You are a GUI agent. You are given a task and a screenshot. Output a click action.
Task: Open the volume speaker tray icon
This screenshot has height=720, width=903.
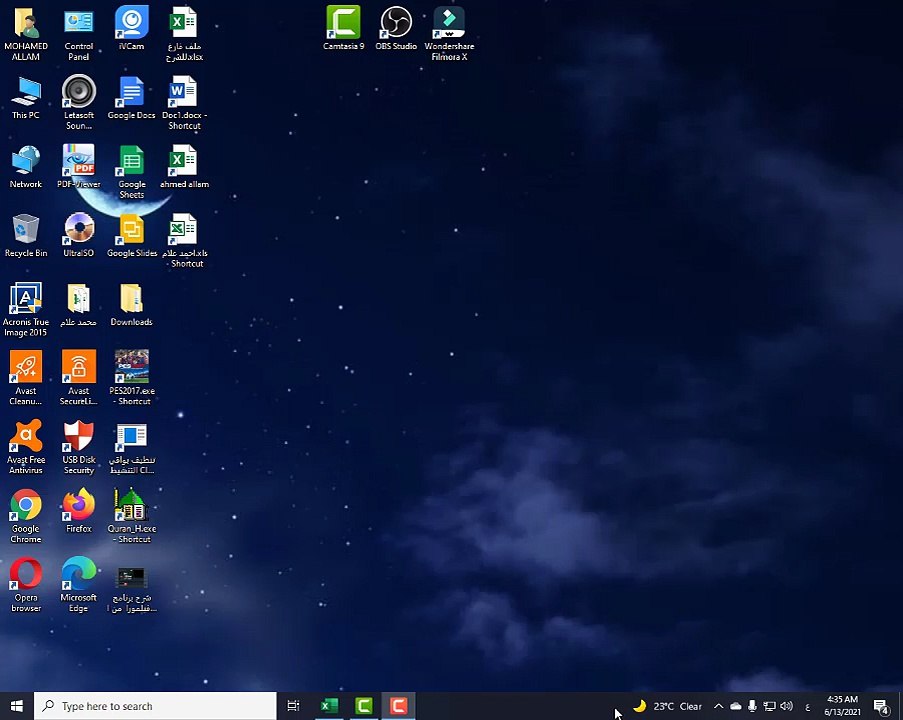pos(786,706)
